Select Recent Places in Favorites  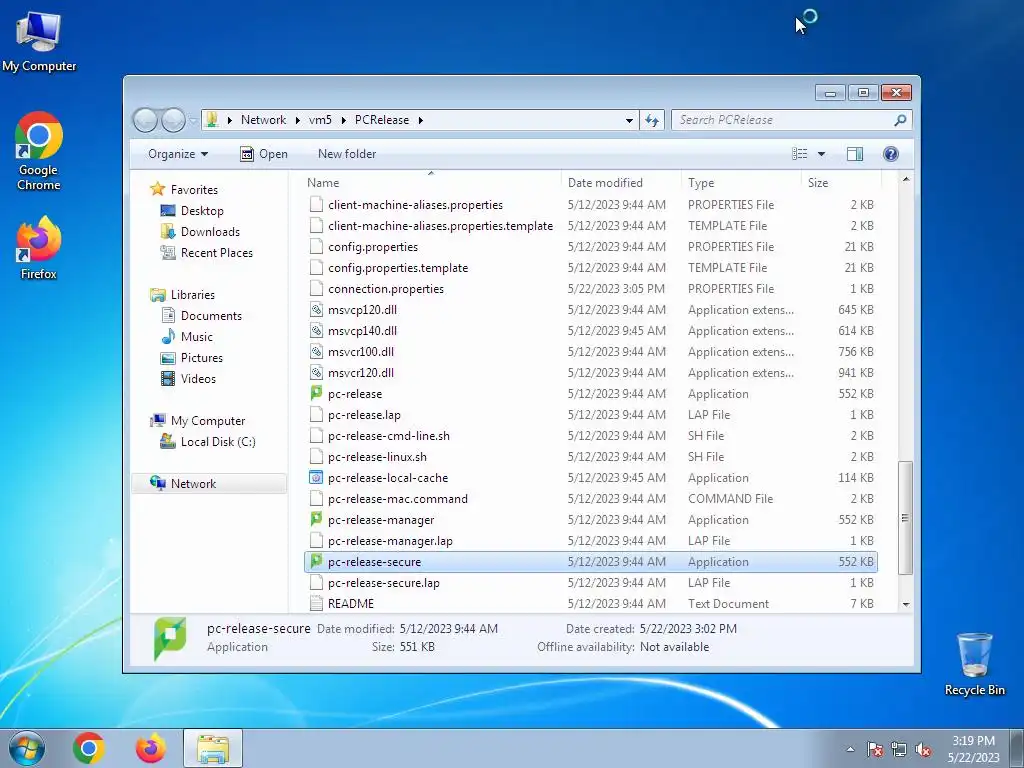[x=217, y=252]
